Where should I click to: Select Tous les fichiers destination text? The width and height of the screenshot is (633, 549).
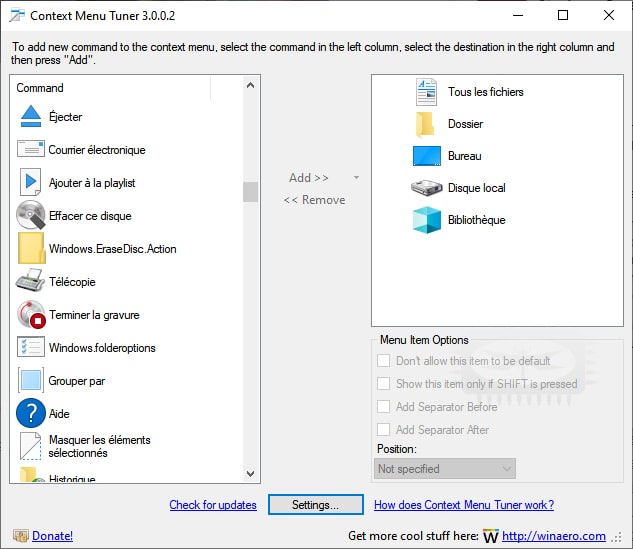click(x=486, y=92)
